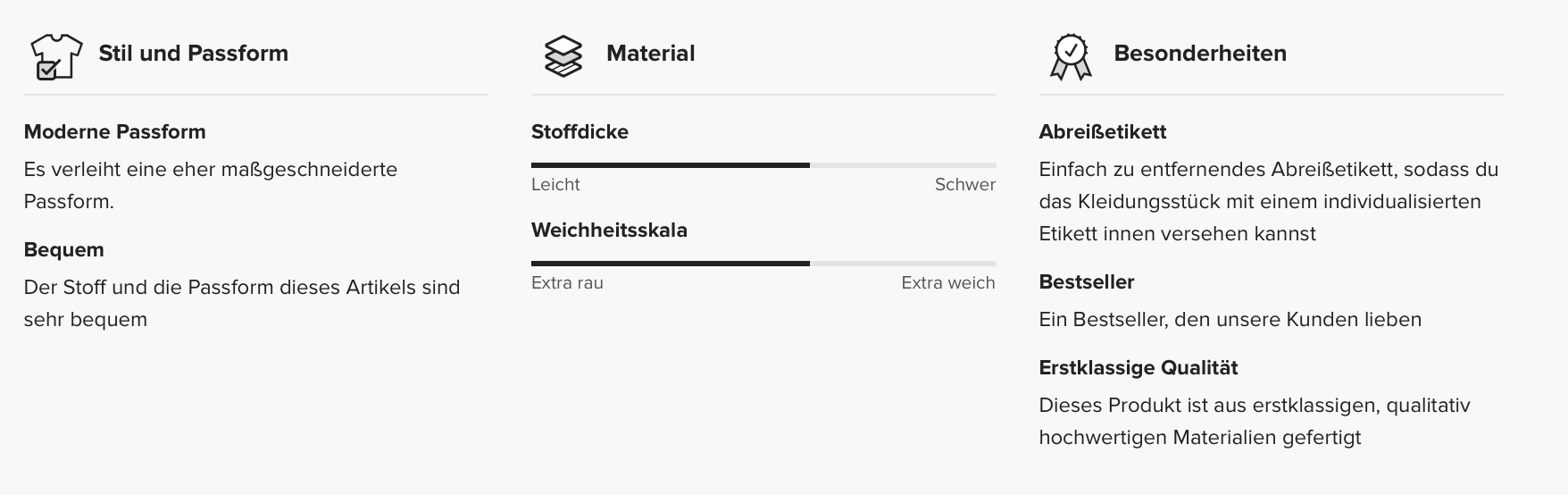Click the Extra rau scale label
The image size is (1568, 495).
[567, 283]
